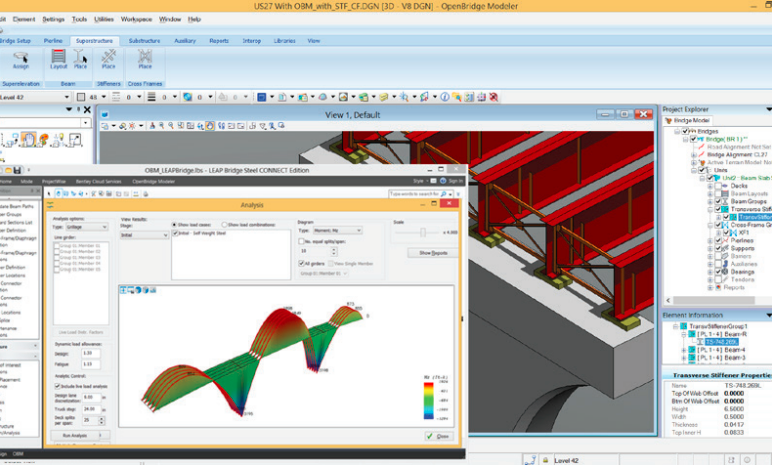
Task: Open the Utilities menu
Action: point(104,19)
